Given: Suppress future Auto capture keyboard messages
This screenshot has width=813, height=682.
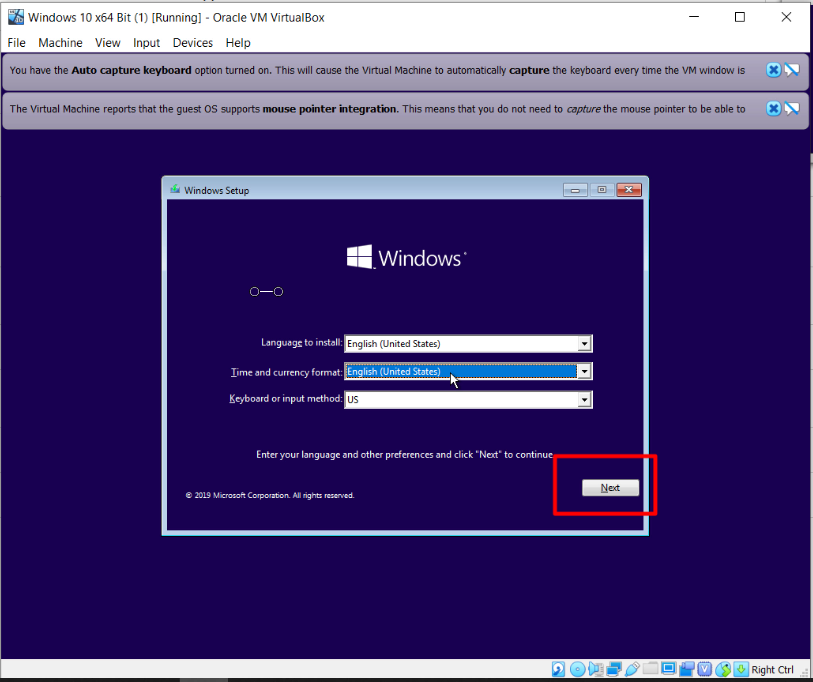Looking at the screenshot, I should tap(792, 70).
